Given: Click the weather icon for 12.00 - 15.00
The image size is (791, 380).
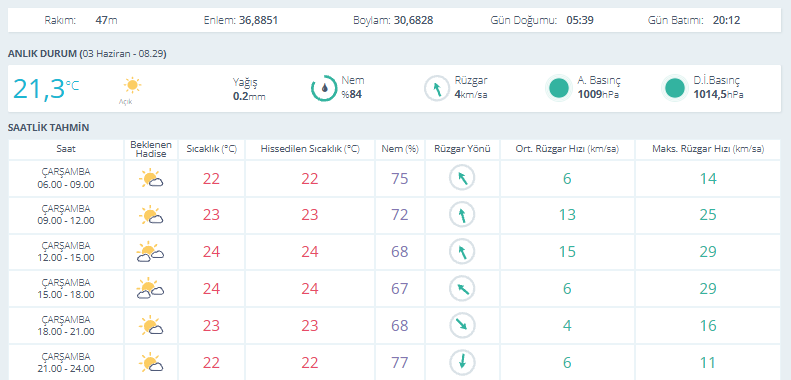Looking at the screenshot, I should [x=150, y=252].
